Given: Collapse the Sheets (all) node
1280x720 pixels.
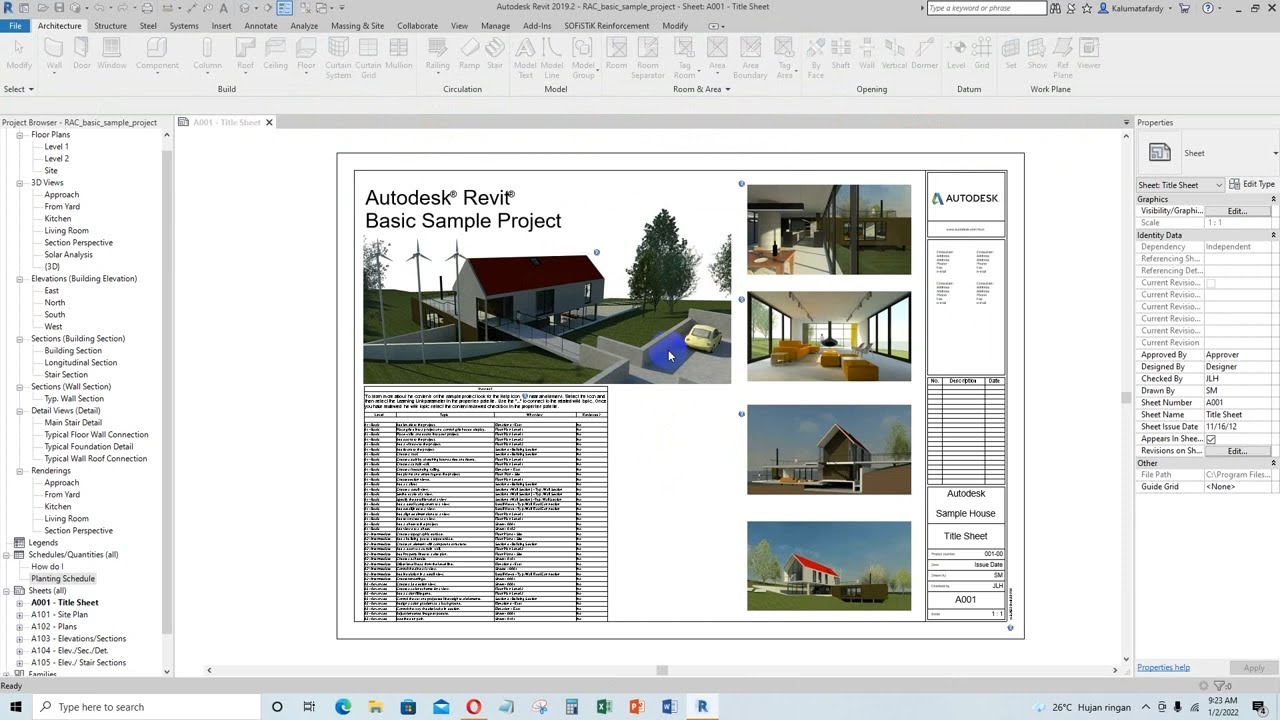Looking at the screenshot, I should tap(7, 591).
